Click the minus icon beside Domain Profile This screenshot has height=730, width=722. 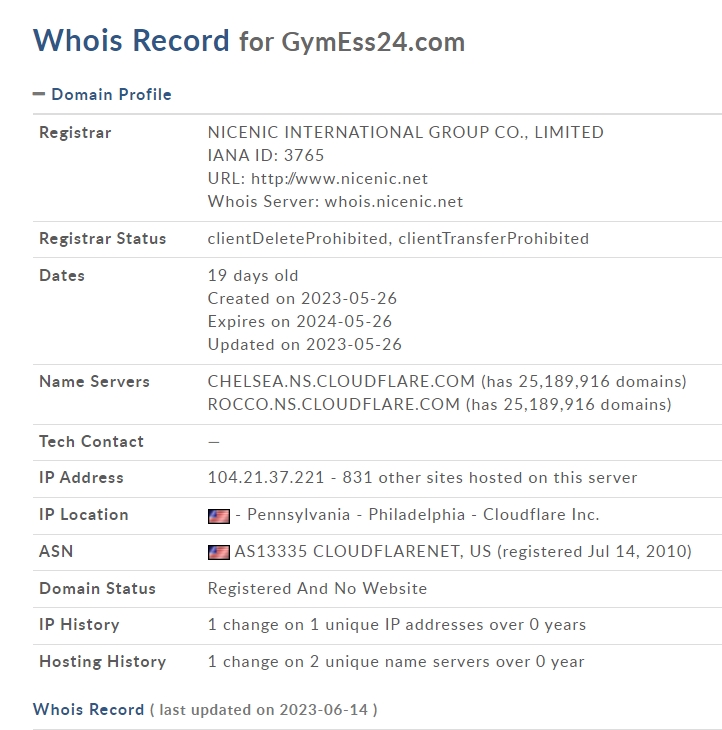pos(39,94)
